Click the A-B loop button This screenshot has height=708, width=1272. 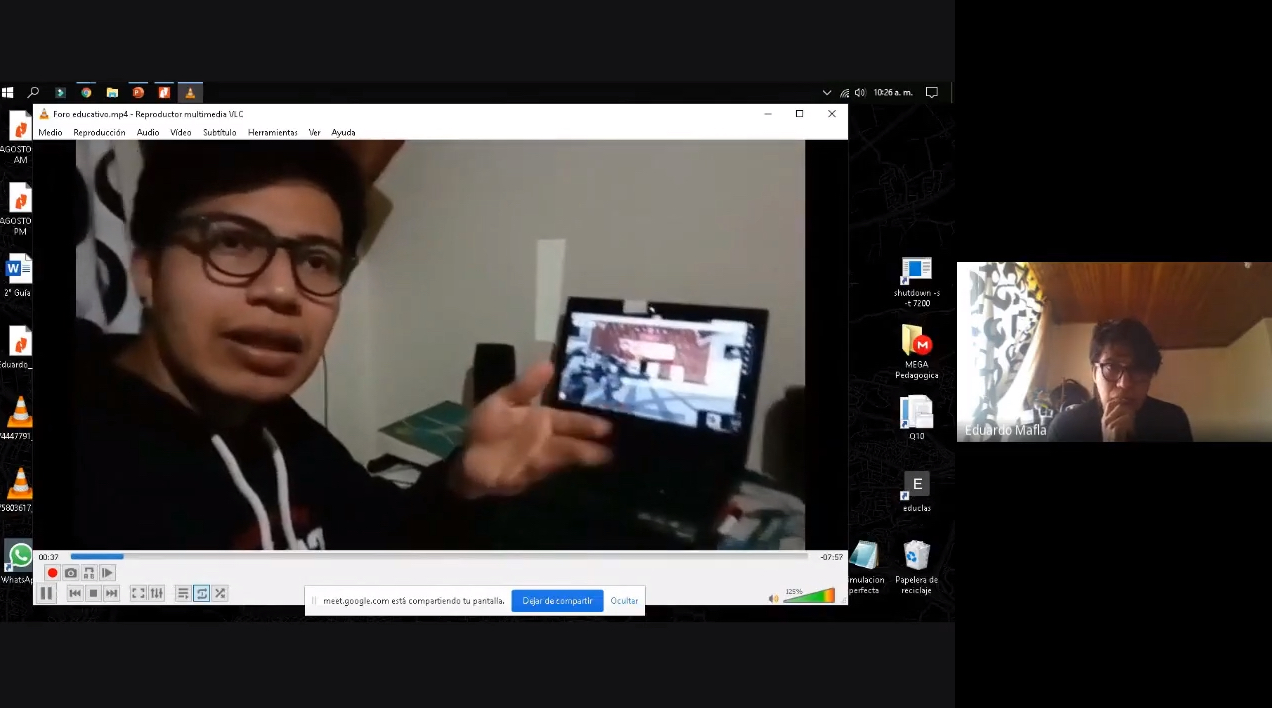[x=89, y=573]
